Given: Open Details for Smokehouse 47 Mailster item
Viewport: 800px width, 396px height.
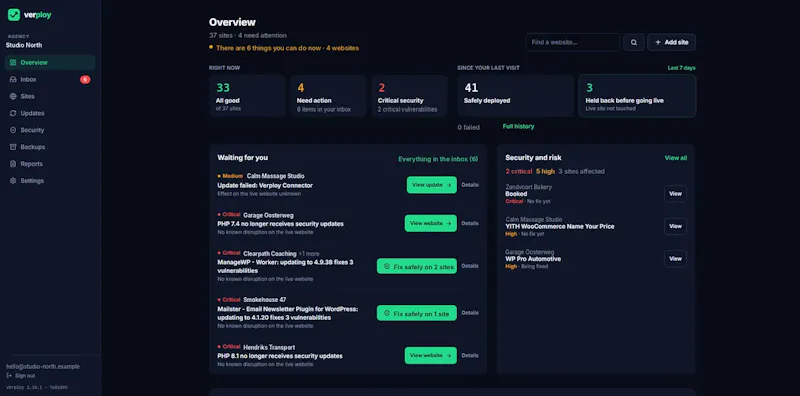Looking at the screenshot, I should pos(470,313).
